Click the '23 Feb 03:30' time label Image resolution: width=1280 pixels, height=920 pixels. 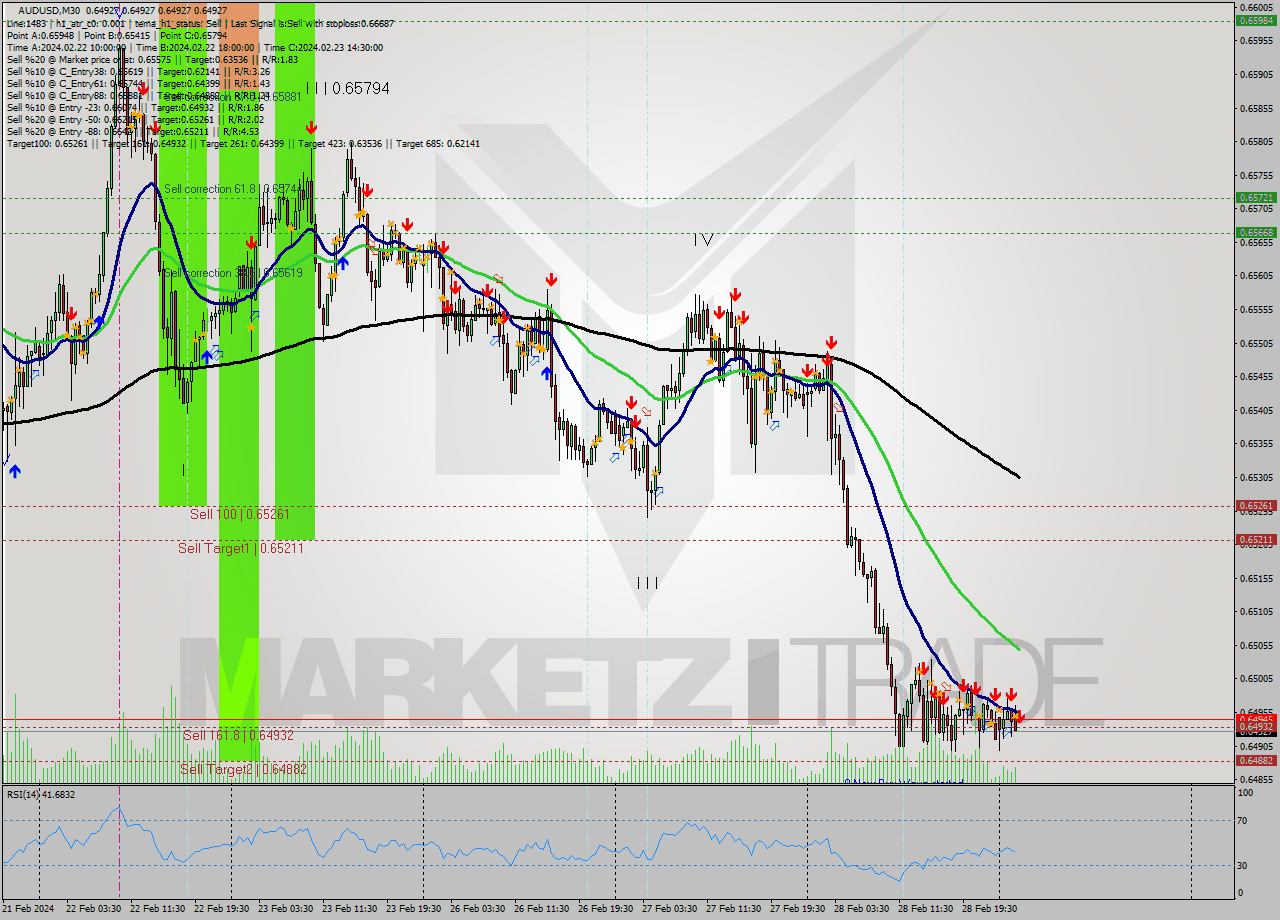click(x=286, y=909)
